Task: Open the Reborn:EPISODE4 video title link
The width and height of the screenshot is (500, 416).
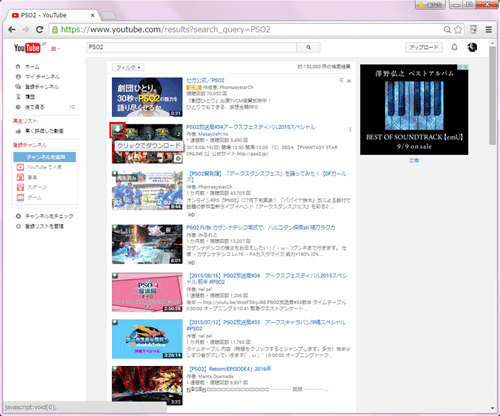Action: [230, 369]
